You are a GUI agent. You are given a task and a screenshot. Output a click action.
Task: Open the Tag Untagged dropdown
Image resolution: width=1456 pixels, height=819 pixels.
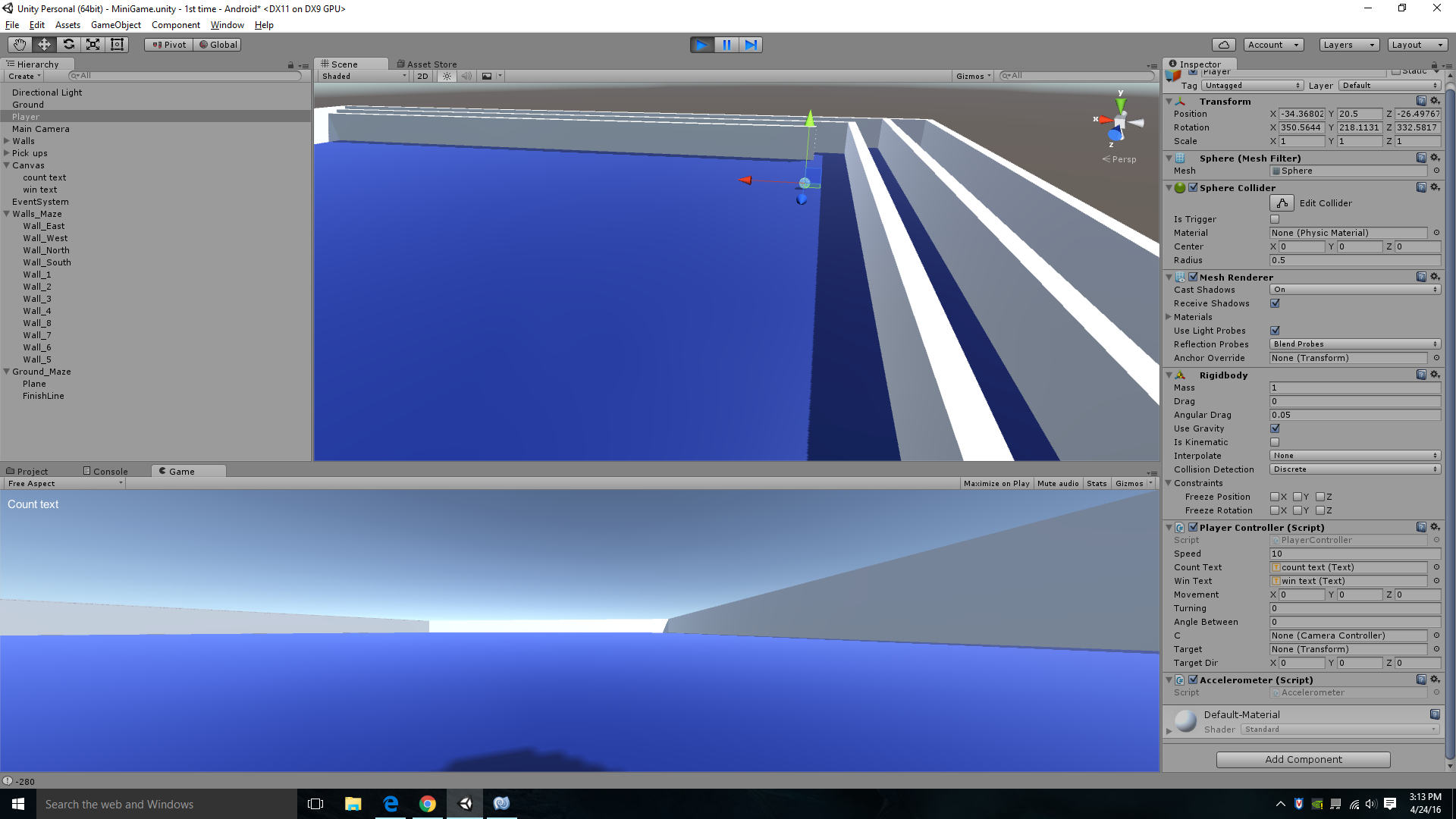coord(1252,86)
